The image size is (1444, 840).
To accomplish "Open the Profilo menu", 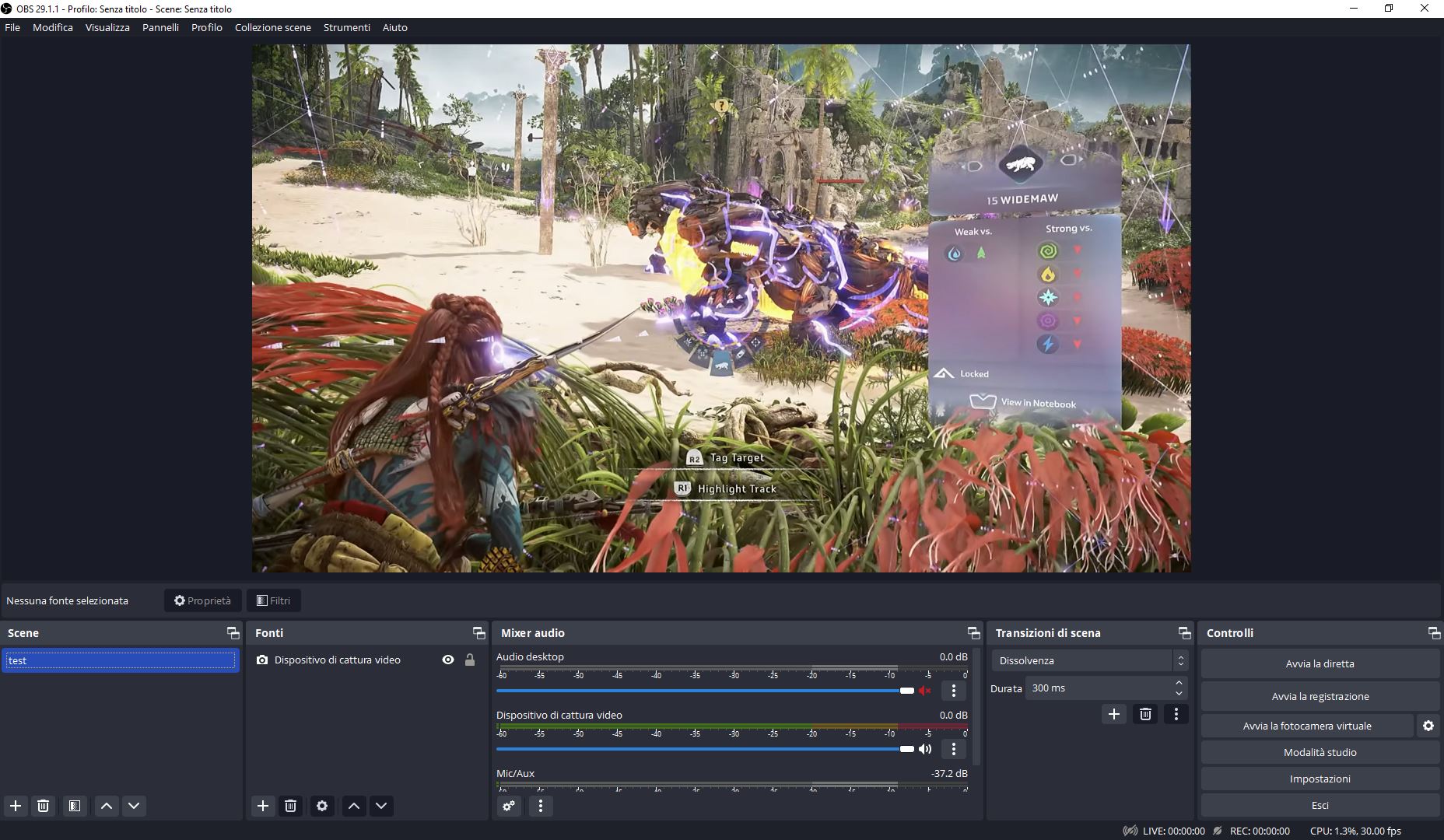I will point(207,27).
